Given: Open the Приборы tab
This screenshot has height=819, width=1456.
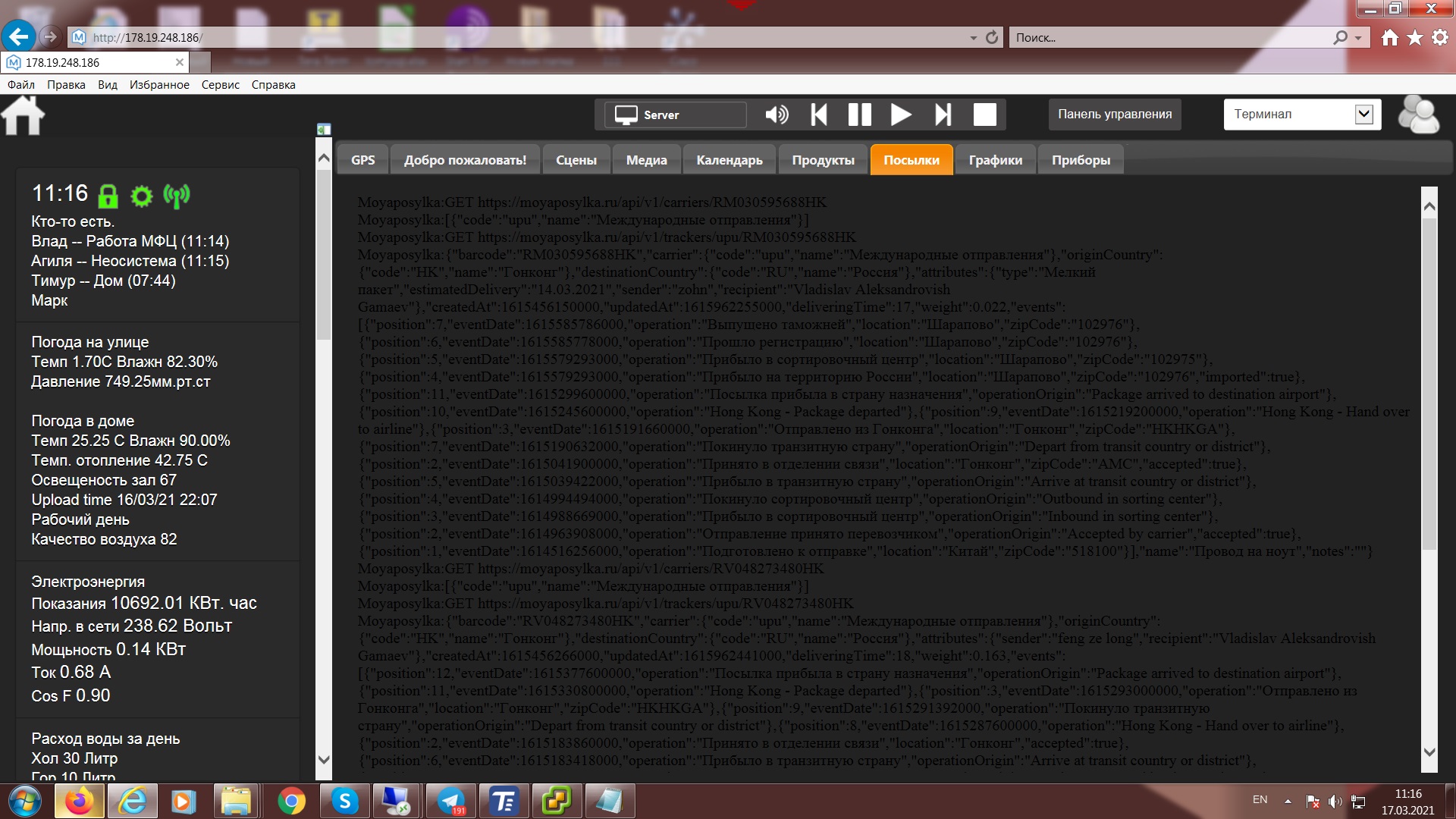Looking at the screenshot, I should coord(1080,160).
